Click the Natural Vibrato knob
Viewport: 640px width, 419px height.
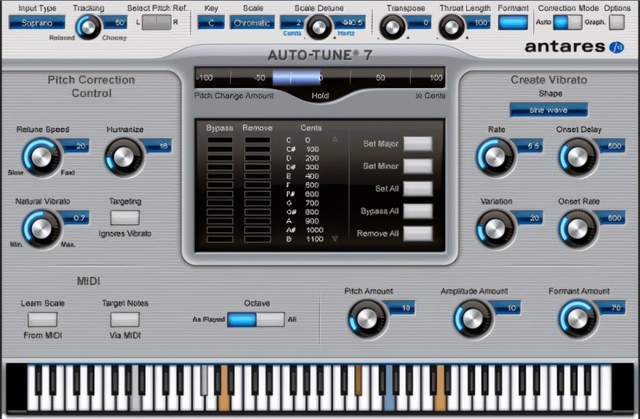pyautogui.click(x=41, y=229)
